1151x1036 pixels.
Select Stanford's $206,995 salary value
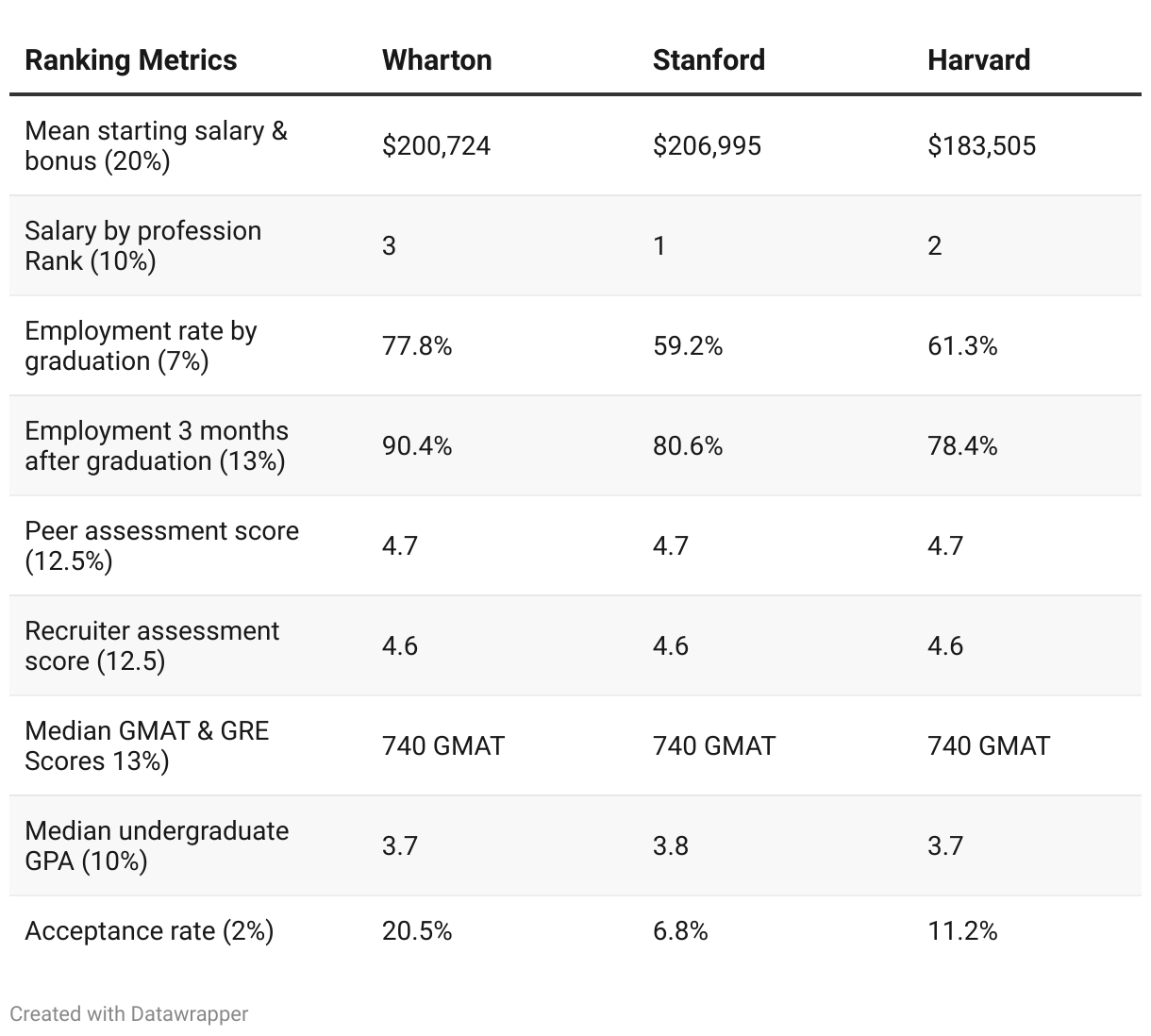pos(707,145)
